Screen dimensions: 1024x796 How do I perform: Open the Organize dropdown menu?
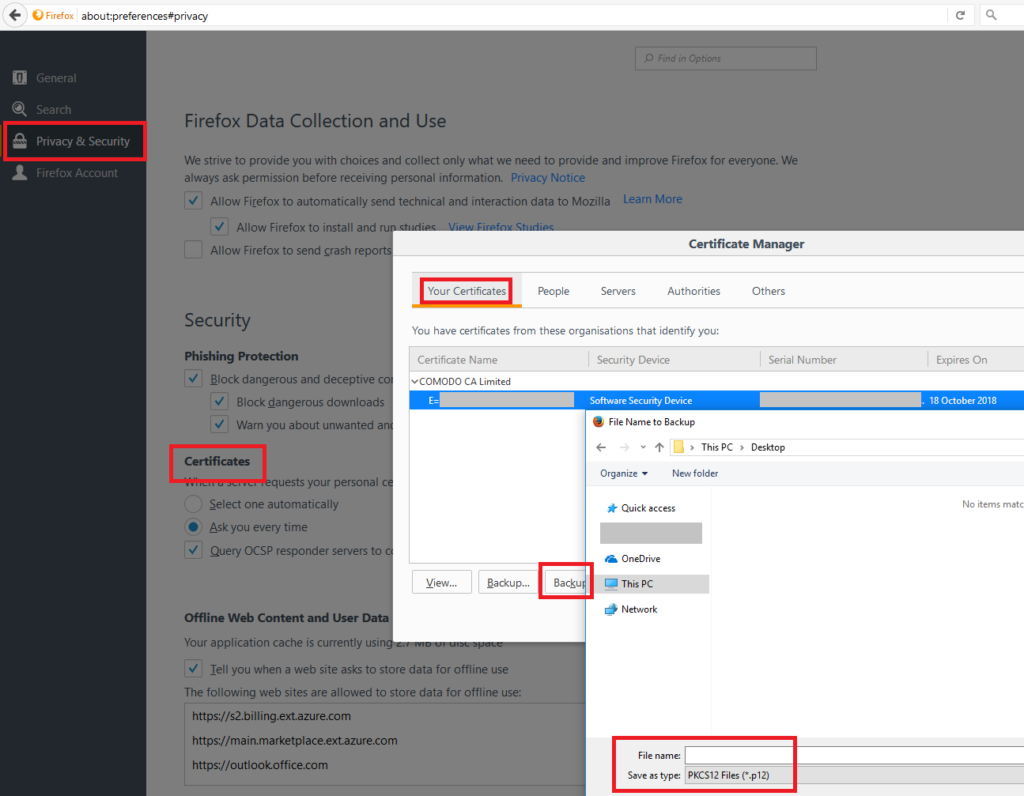(624, 473)
